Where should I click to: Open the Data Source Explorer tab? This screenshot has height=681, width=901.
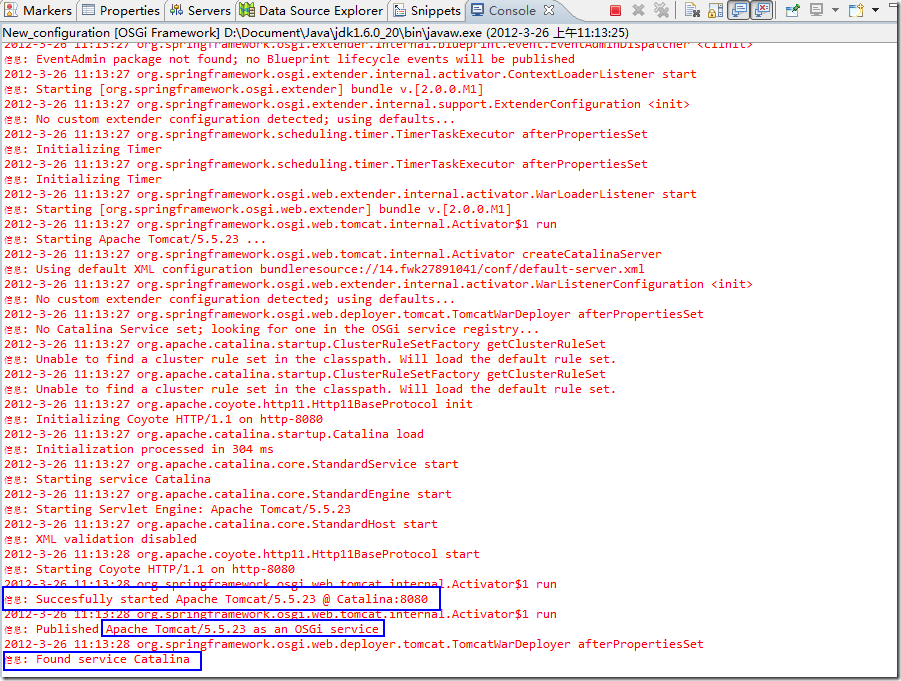(311, 10)
